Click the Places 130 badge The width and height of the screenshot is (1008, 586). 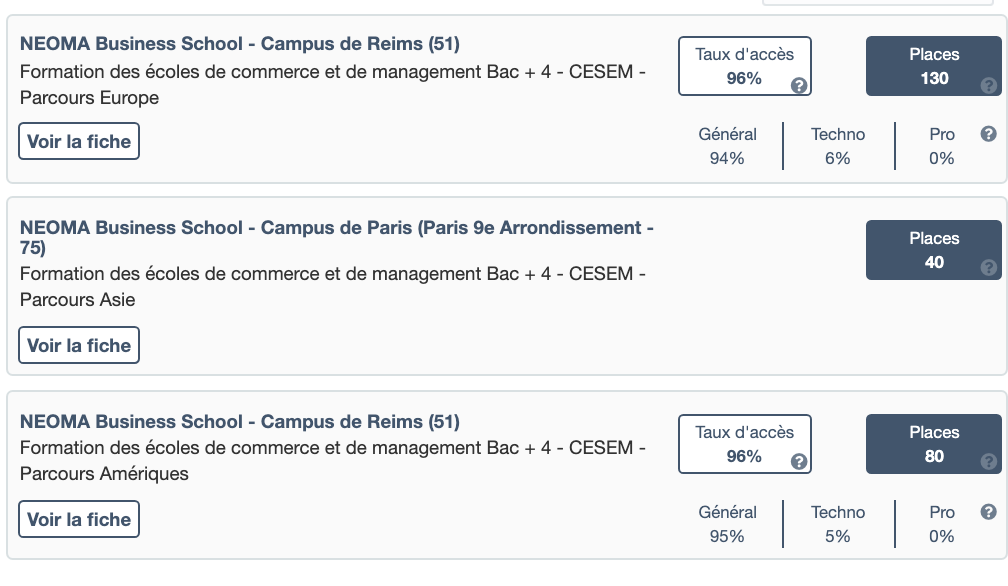point(933,66)
